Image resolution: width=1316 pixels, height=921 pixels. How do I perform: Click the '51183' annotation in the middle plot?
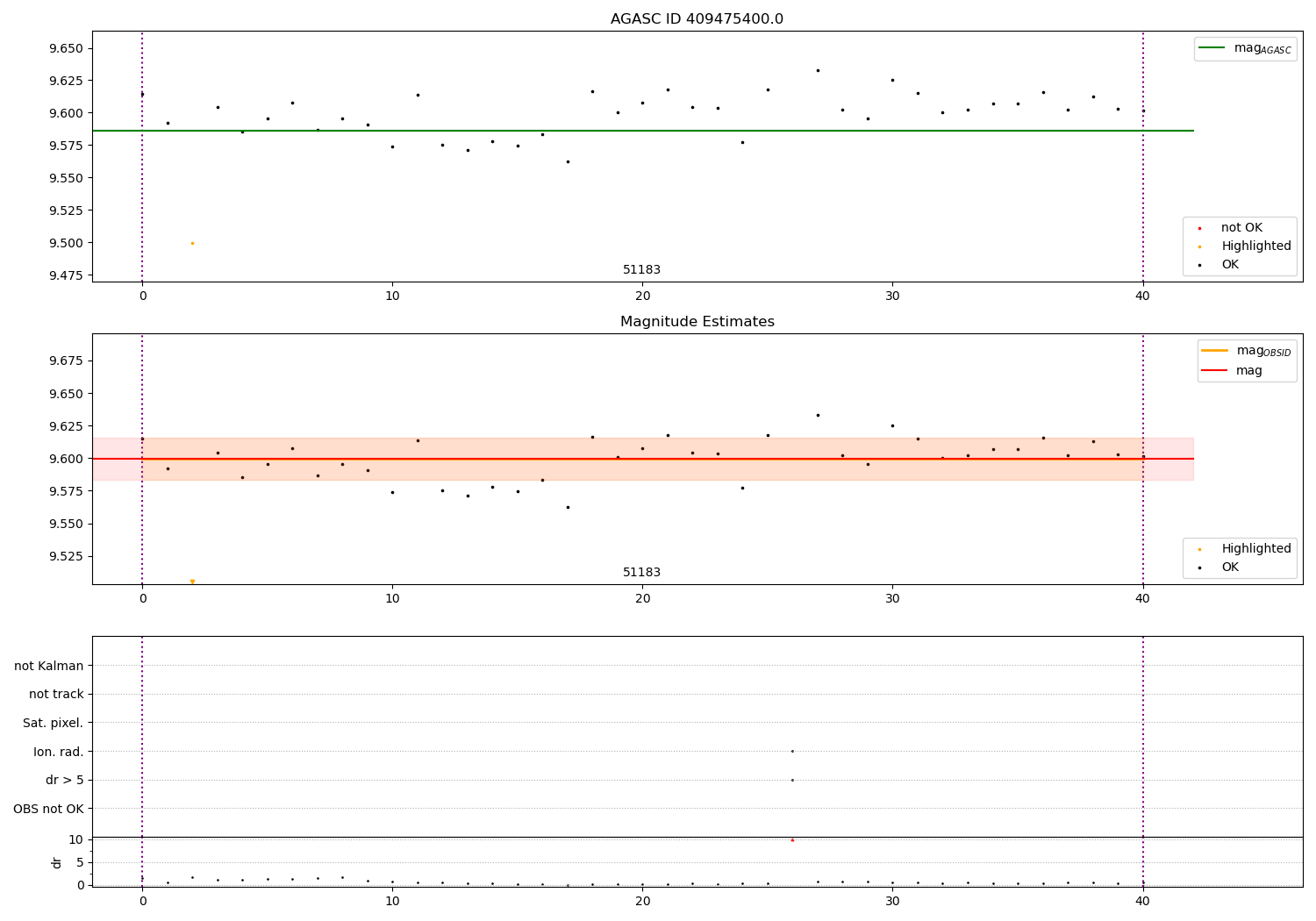click(641, 573)
